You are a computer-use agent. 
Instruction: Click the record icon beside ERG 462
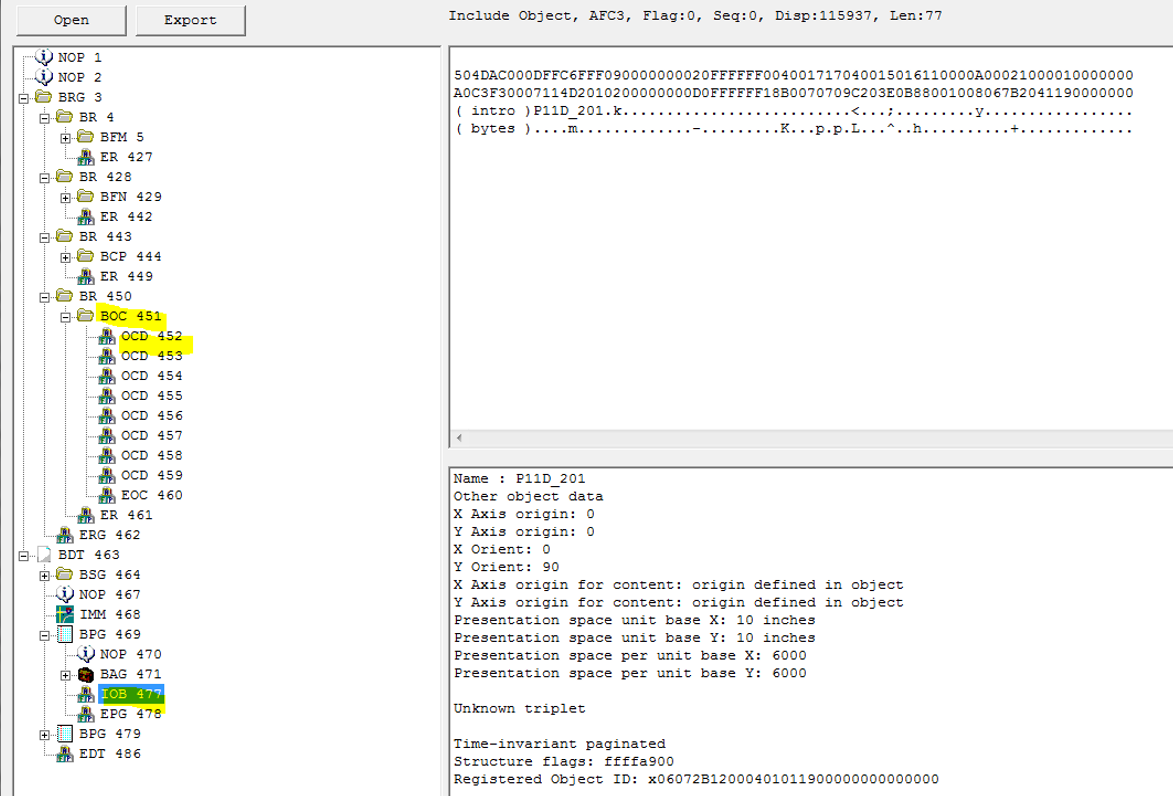click(65, 535)
